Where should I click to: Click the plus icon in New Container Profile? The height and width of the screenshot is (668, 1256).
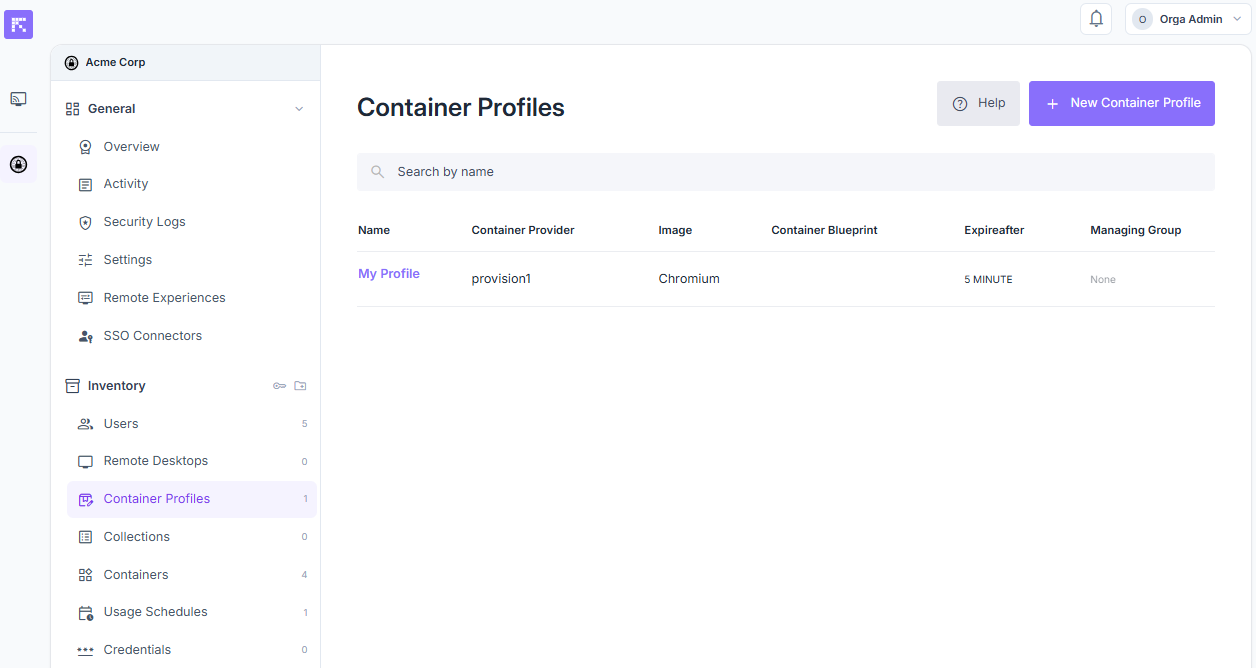click(1052, 103)
